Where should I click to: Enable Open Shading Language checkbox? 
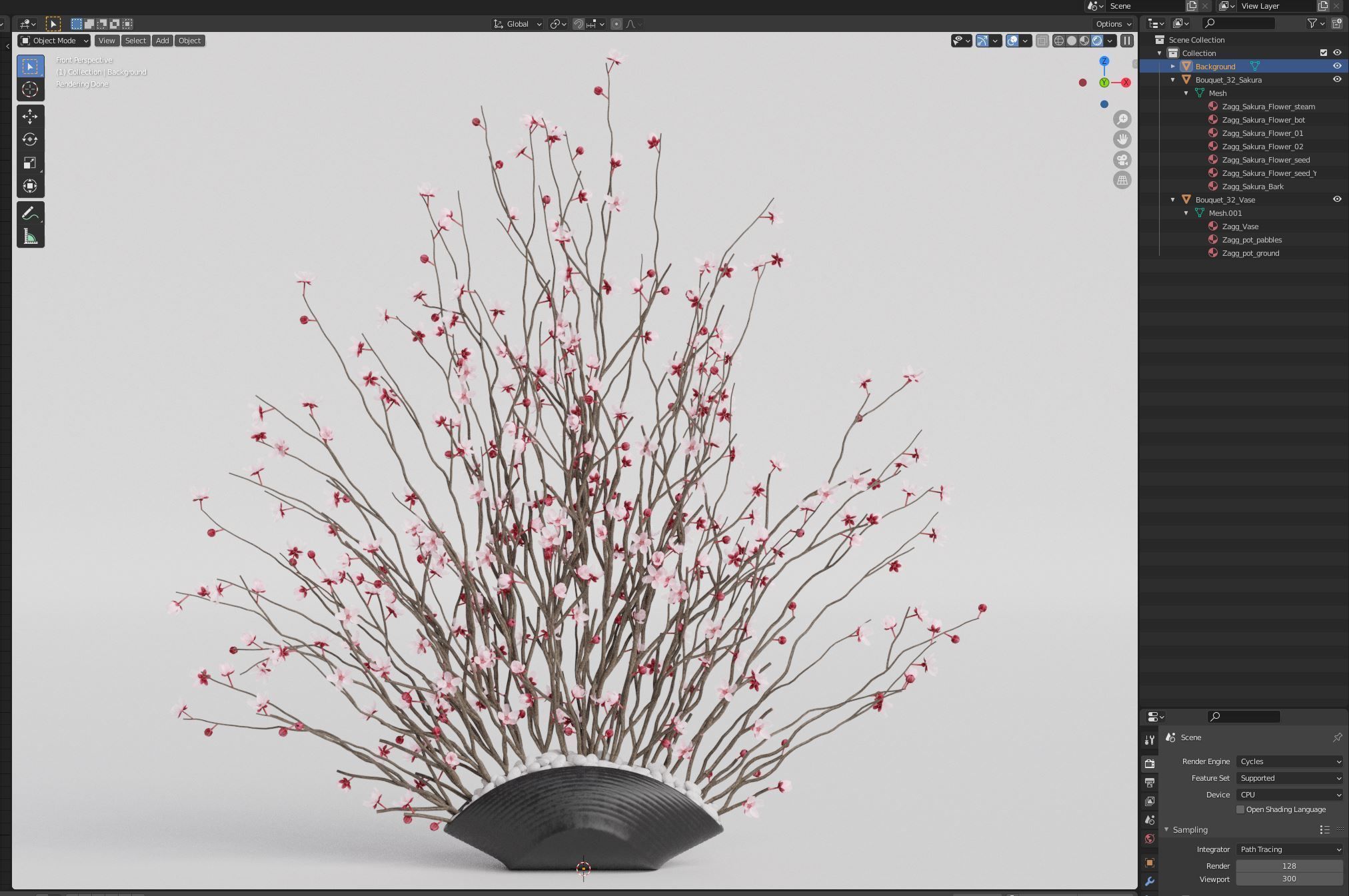(x=1240, y=809)
